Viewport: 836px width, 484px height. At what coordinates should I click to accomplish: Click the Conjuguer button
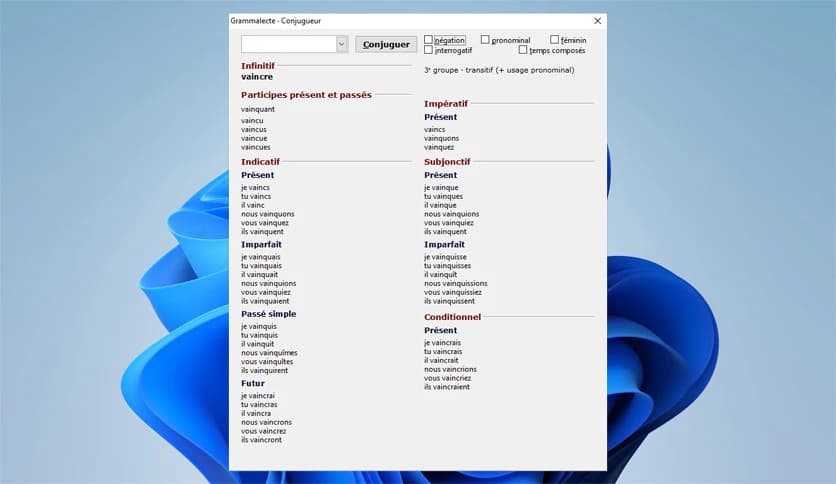(386, 44)
